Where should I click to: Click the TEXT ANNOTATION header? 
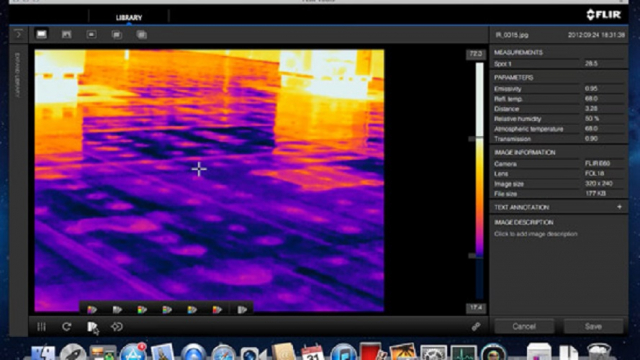pyautogui.click(x=521, y=207)
